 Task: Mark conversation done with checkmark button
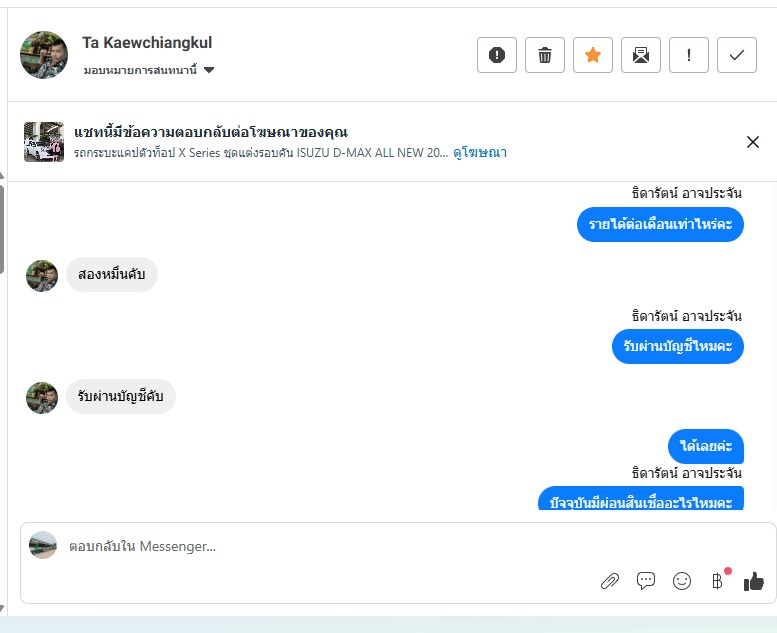[x=737, y=55]
